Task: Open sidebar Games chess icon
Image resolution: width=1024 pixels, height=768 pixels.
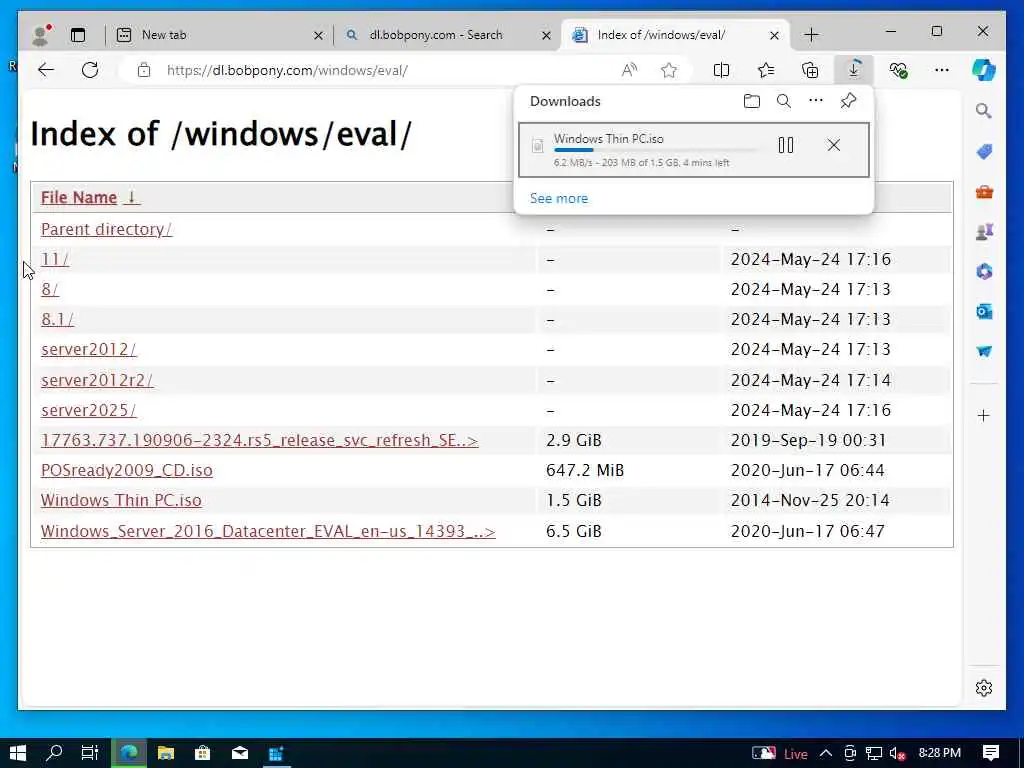Action: coord(984,231)
